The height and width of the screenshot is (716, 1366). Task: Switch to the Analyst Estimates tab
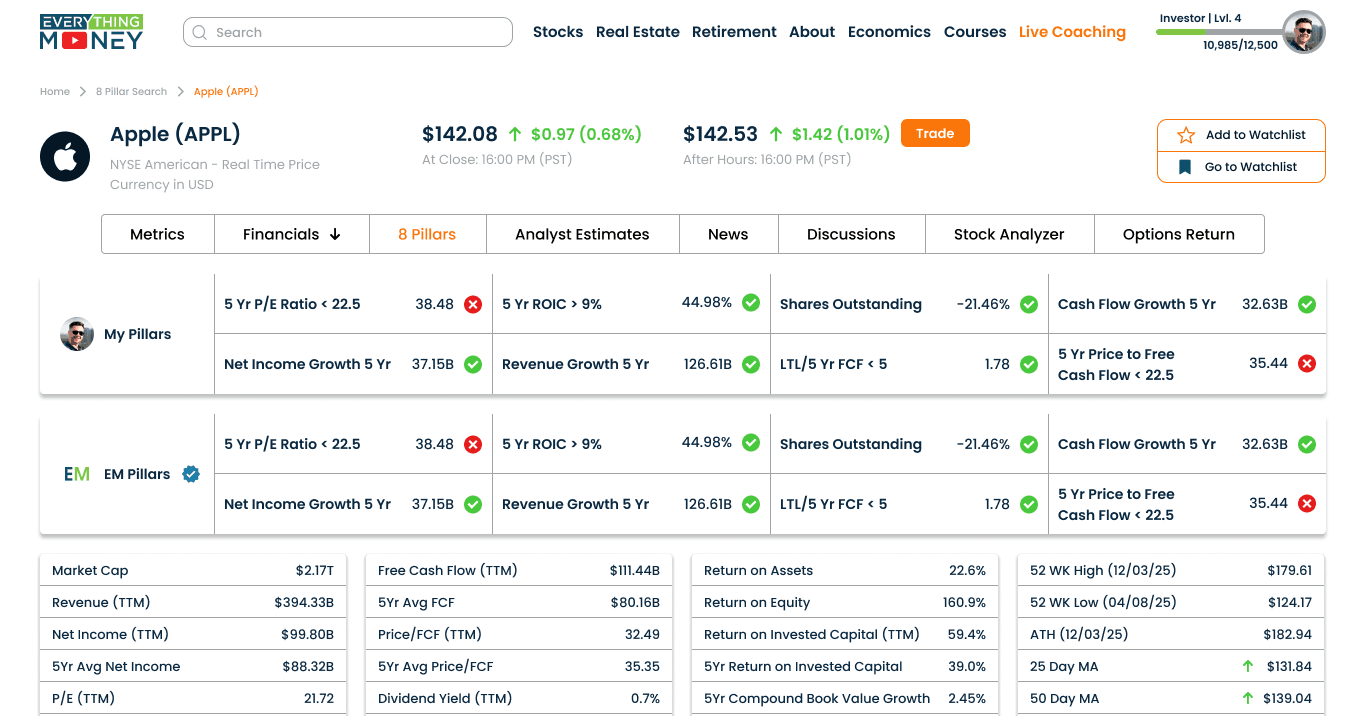point(582,234)
